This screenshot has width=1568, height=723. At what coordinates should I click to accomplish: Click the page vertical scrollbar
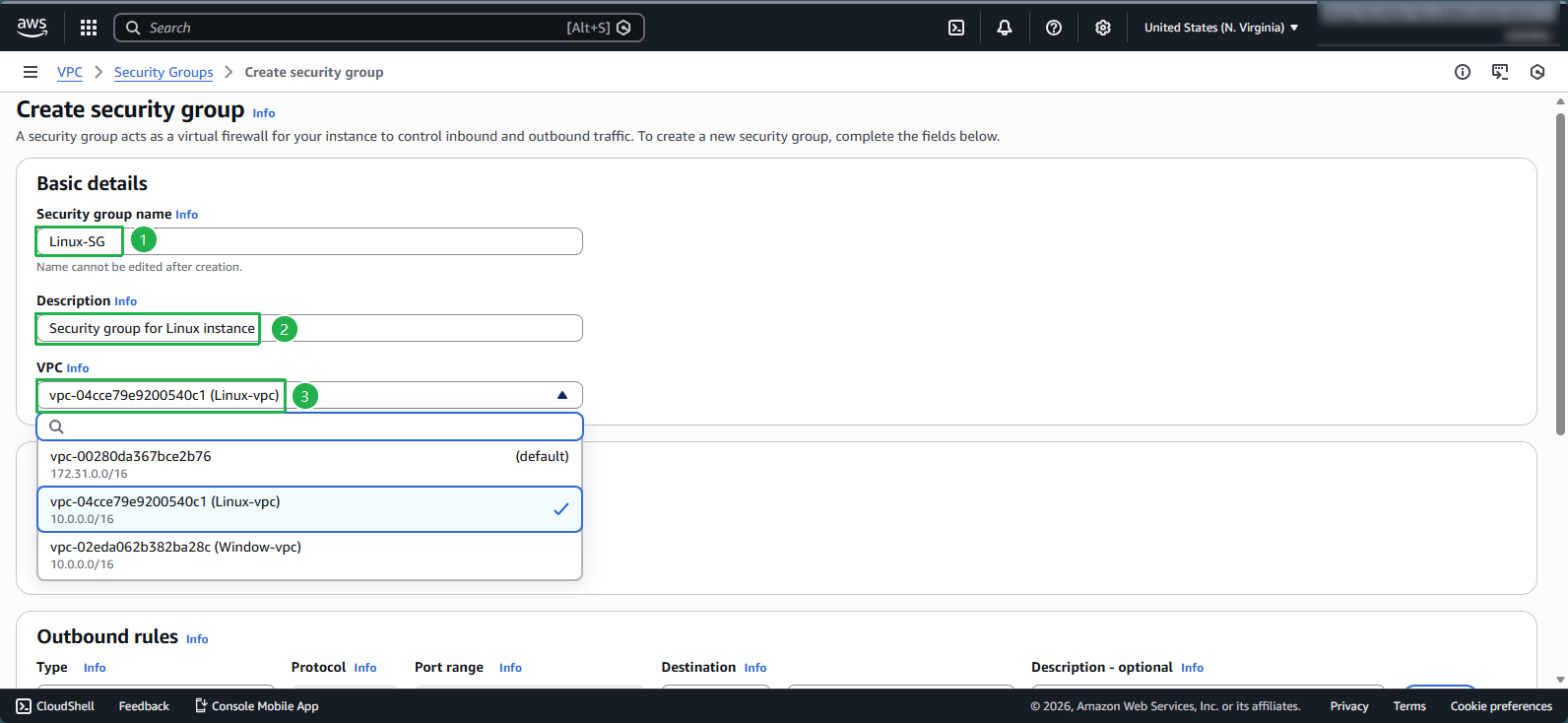point(1560,274)
